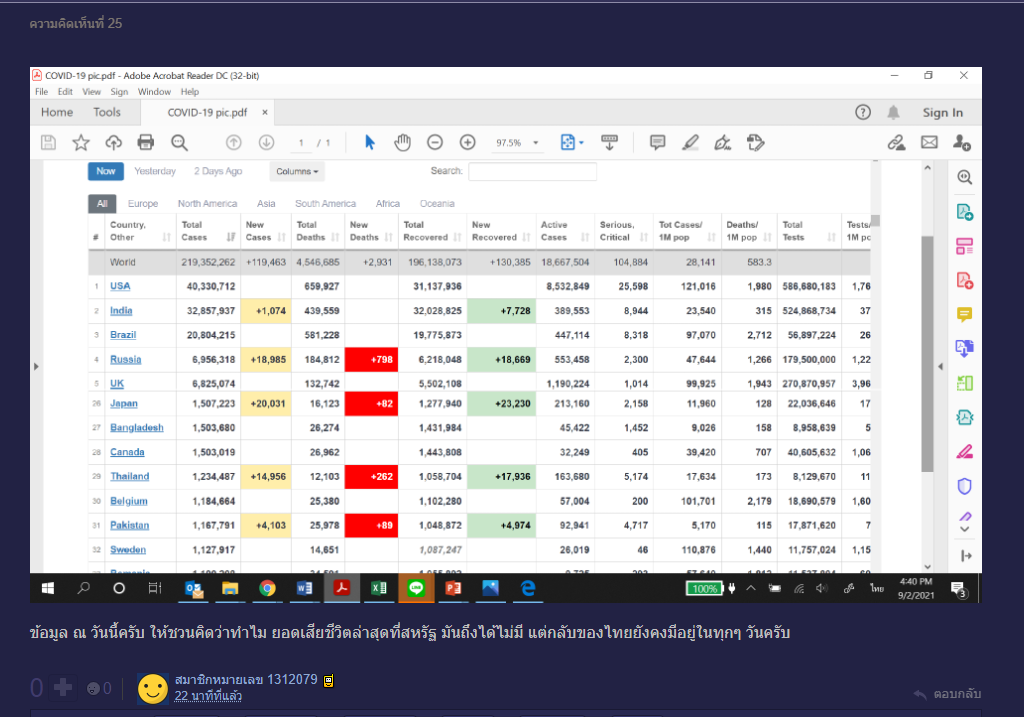Click the reply button below the comment

coord(947,693)
